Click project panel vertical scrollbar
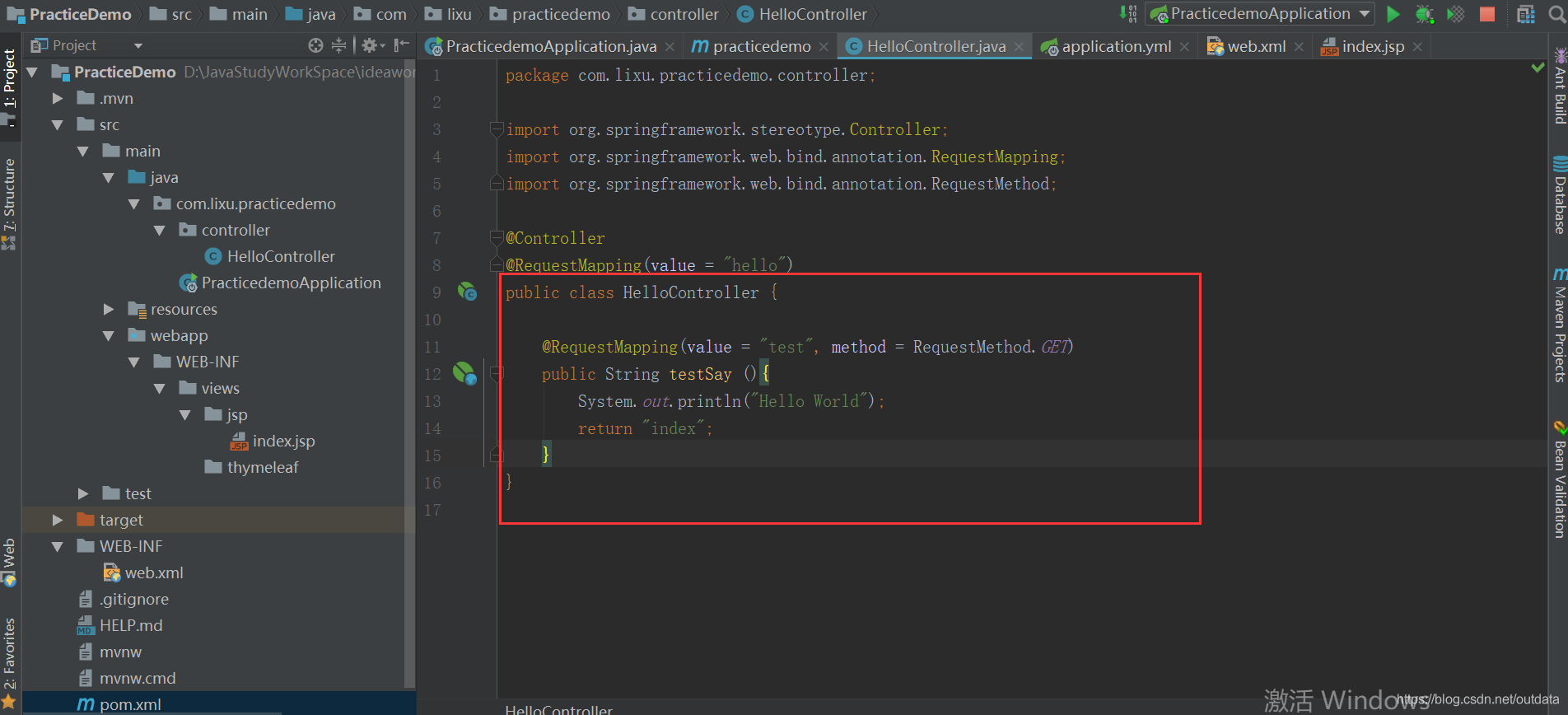 coord(409,375)
